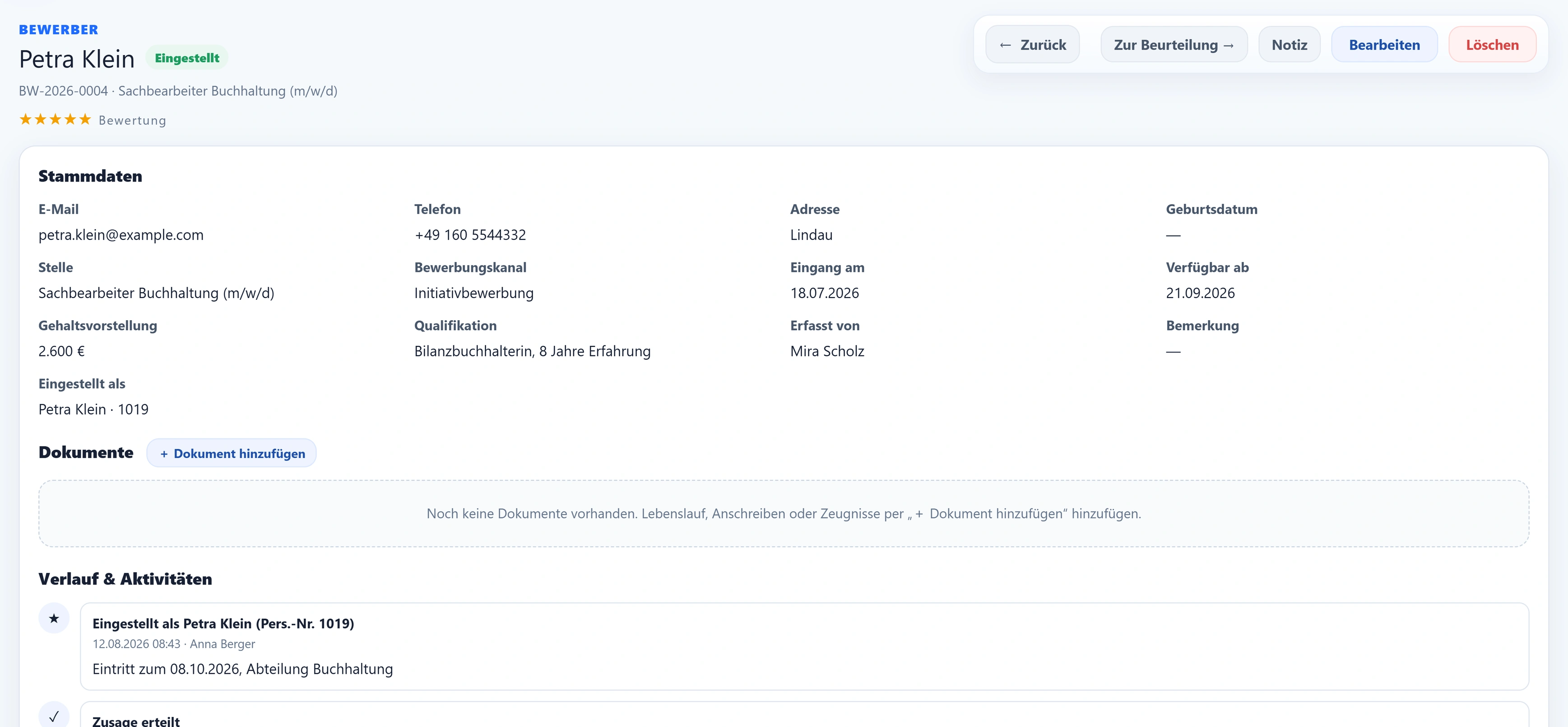Click Dokument hinzufügen button
The height and width of the screenshot is (727, 1568).
231,453
